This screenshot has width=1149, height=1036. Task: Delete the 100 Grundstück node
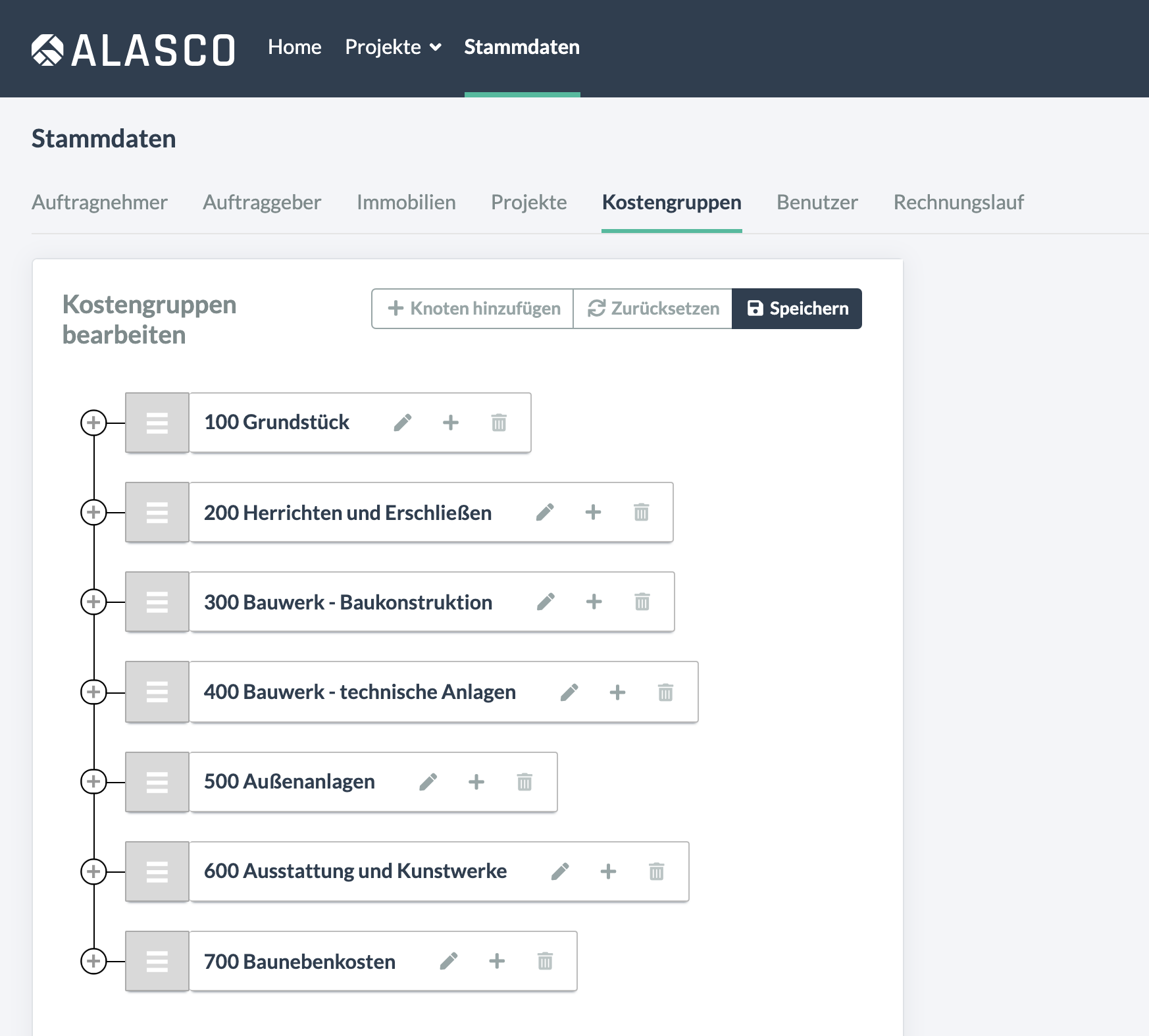click(x=499, y=423)
